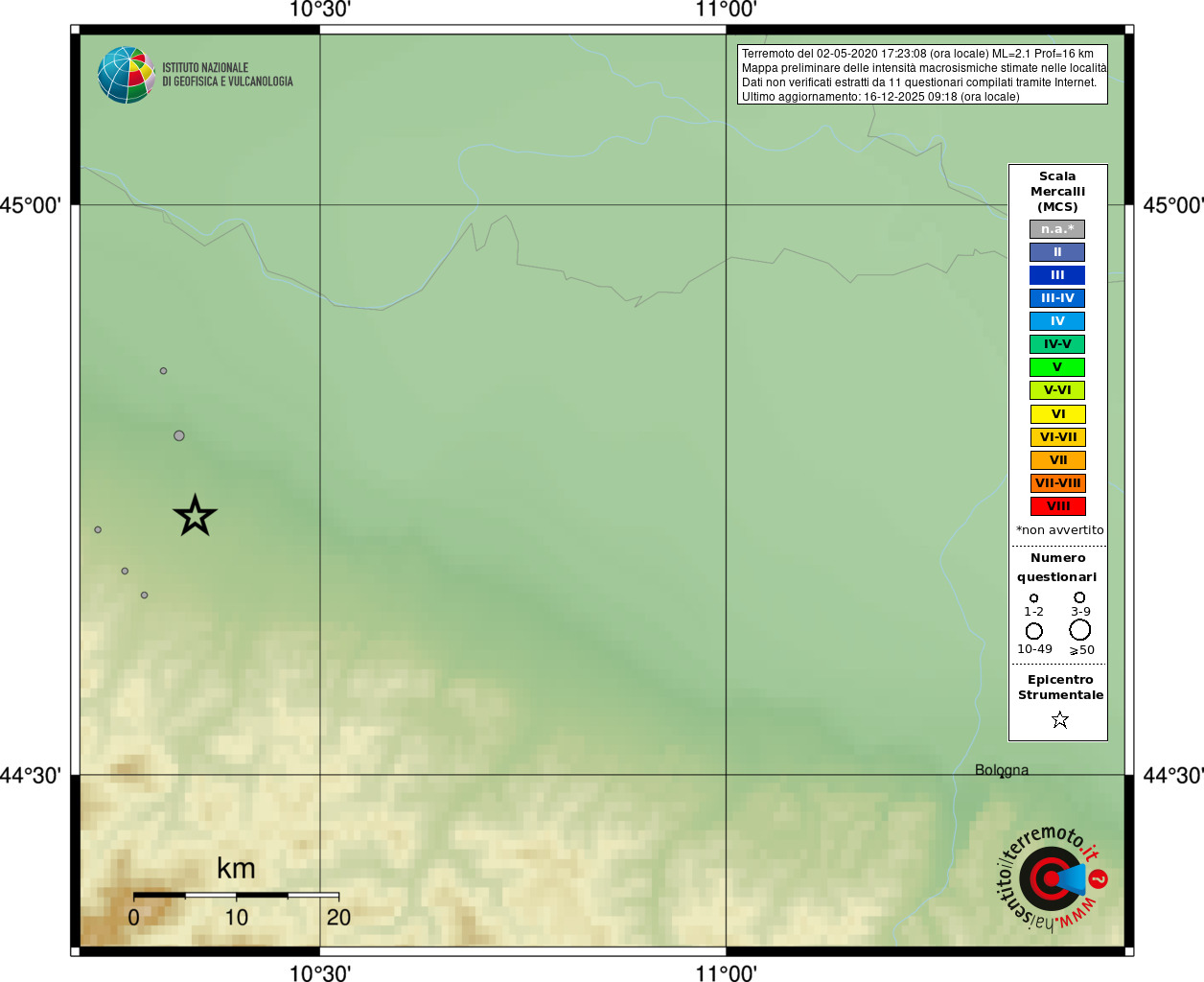This screenshot has width=1204, height=982.
Task: Click the top 10°30' longitude label
Action: click(320, 10)
